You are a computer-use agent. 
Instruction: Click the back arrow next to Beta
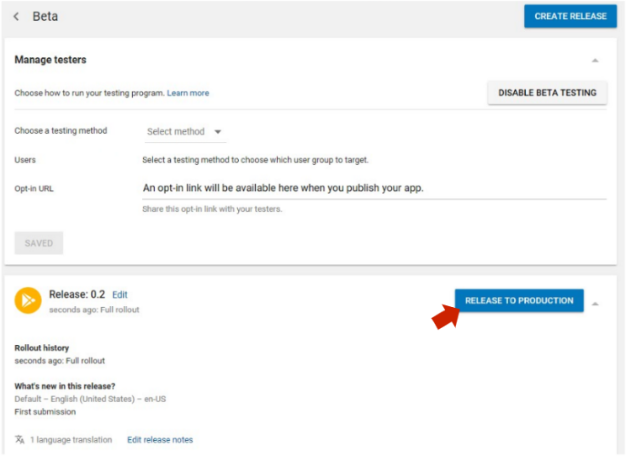click(x=17, y=16)
